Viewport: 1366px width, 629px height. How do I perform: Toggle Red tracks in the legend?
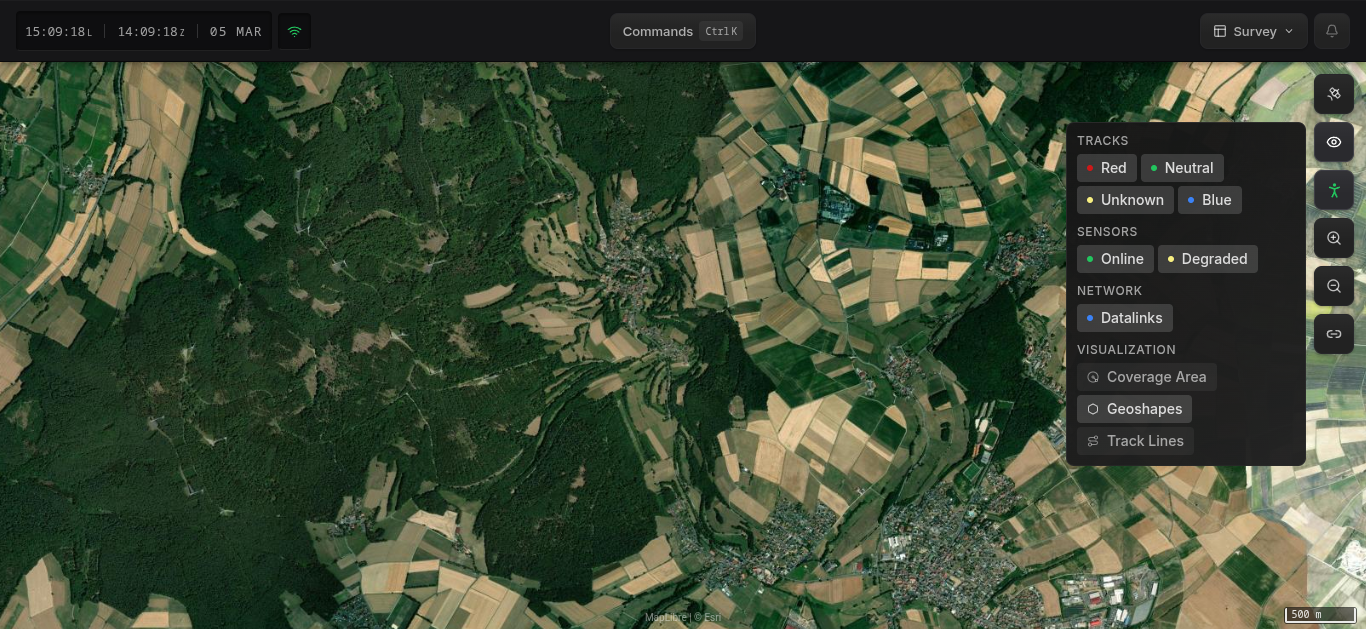click(x=1106, y=168)
